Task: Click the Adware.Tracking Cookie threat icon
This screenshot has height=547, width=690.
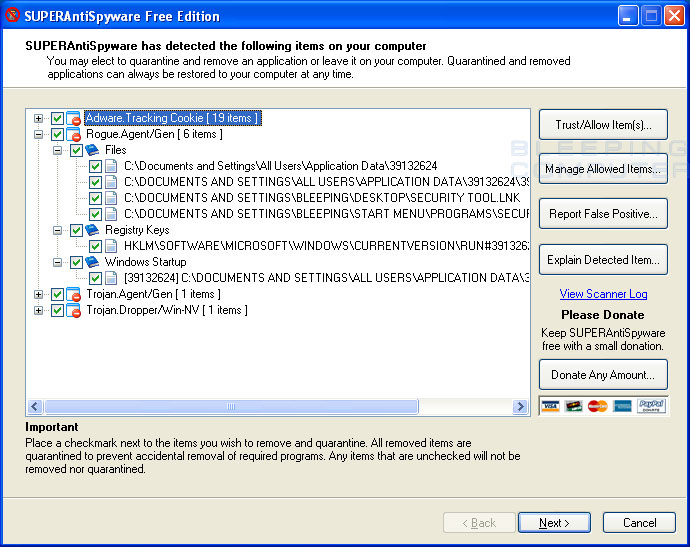Action: pos(73,118)
